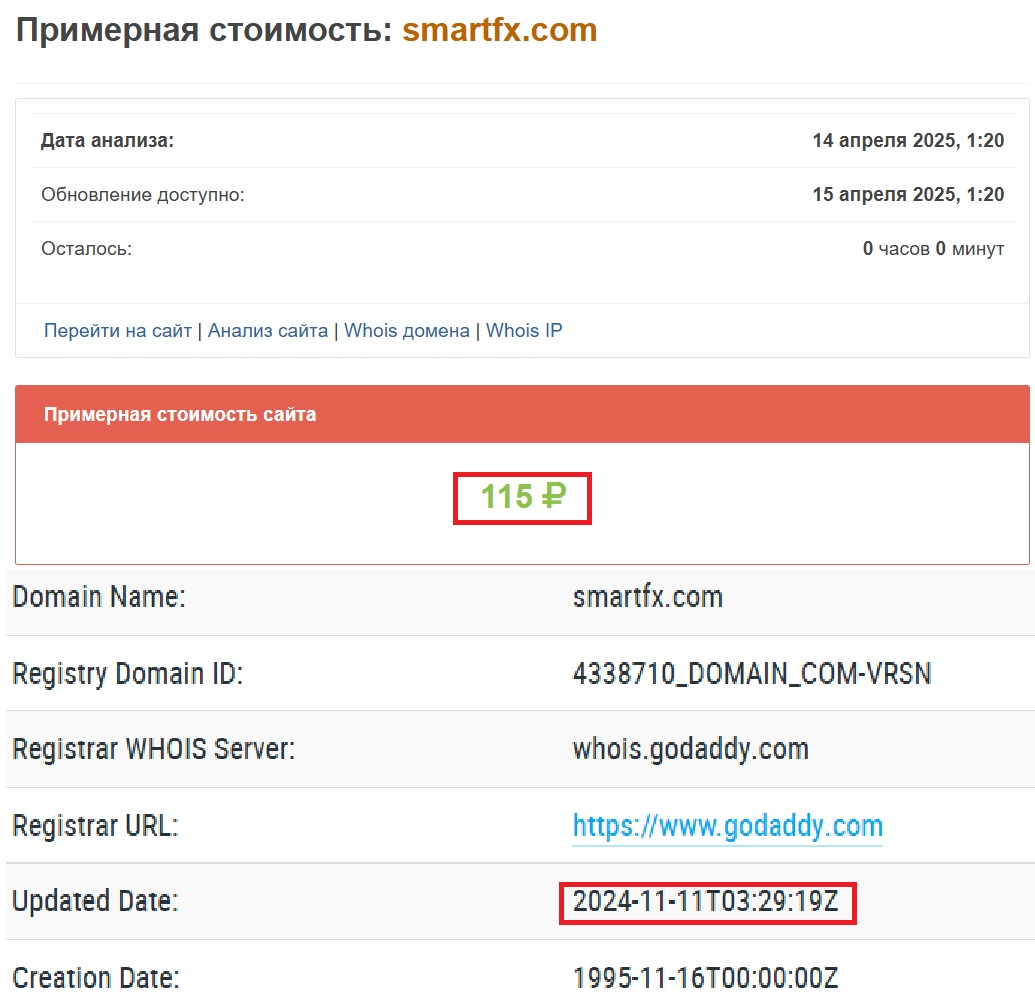This screenshot has height=1003, width=1035.
Task: Click the "Registrar WHOIS Server:" label
Action: pos(153,749)
